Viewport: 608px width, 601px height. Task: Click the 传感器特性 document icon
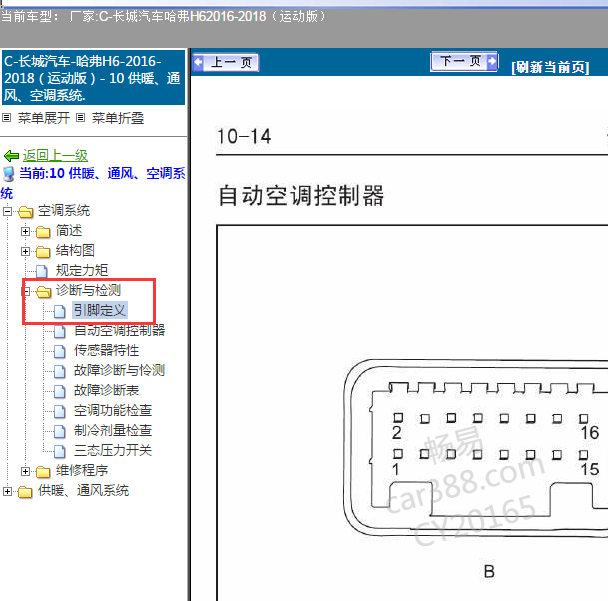(x=59, y=351)
